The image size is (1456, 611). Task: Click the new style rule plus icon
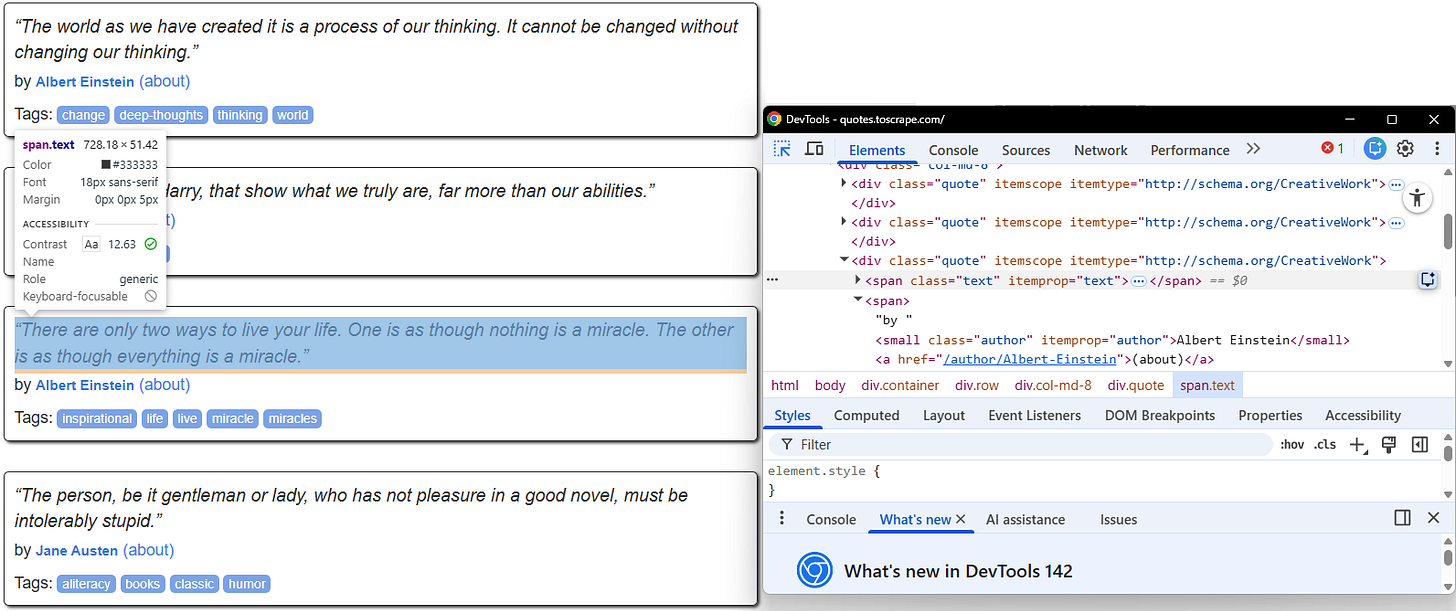tap(1358, 444)
